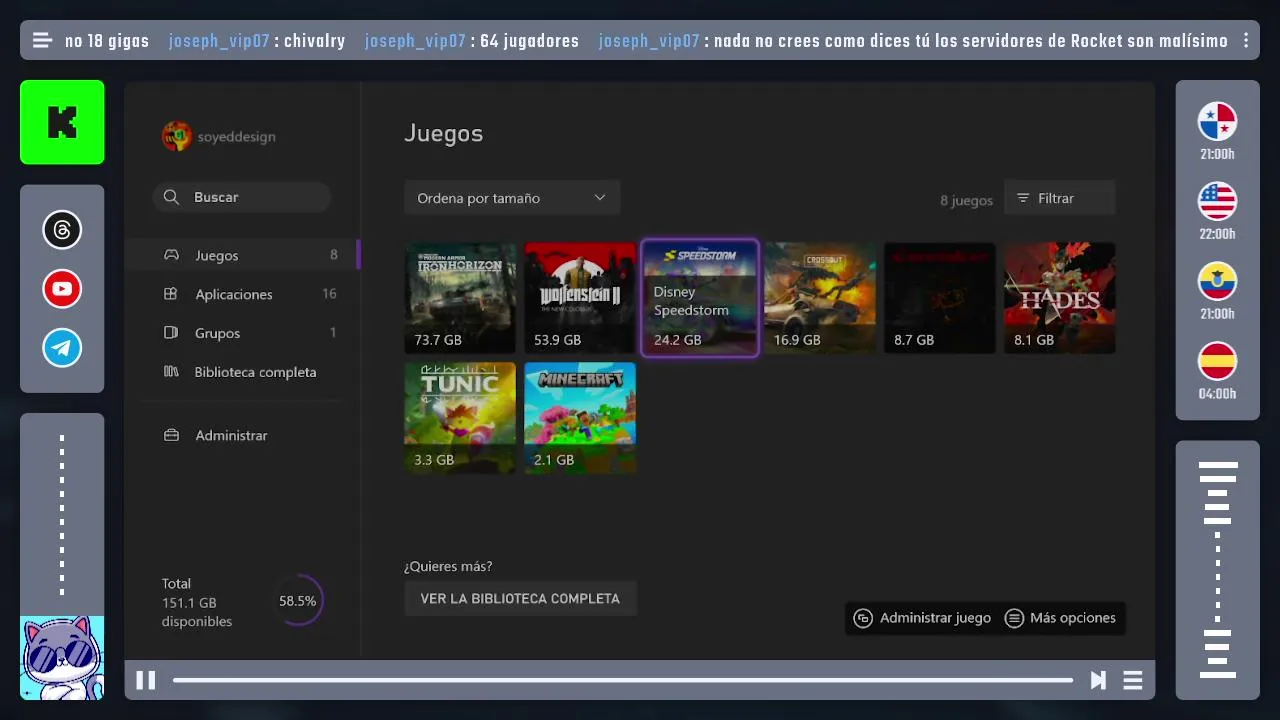Click the Juegos page heading
Image resolution: width=1280 pixels, height=720 pixels.
443,133
